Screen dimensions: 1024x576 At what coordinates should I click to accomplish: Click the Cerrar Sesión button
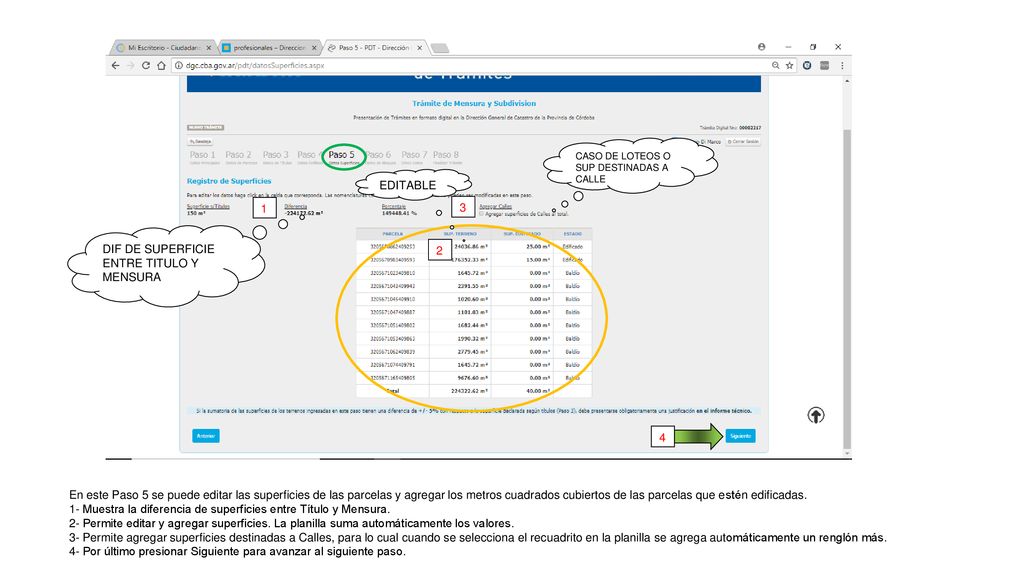(x=743, y=142)
